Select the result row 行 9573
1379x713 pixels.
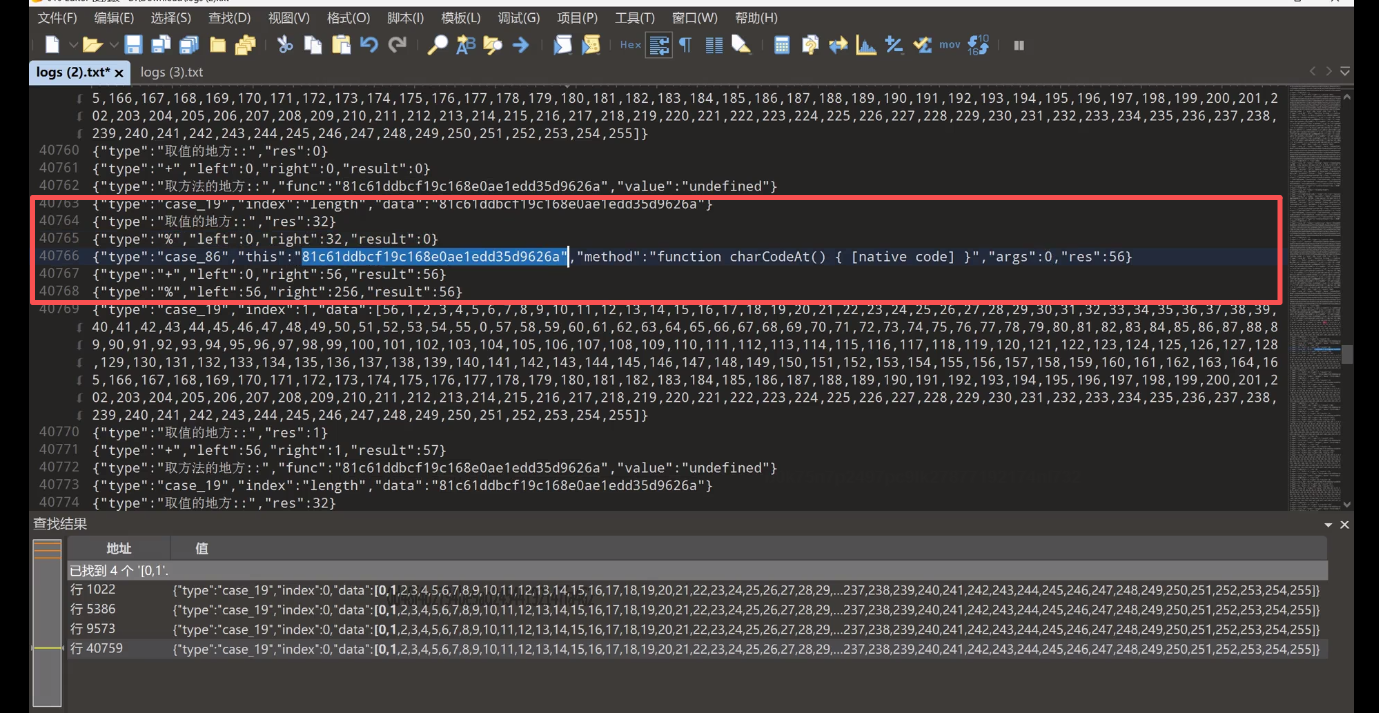[x=697, y=629]
